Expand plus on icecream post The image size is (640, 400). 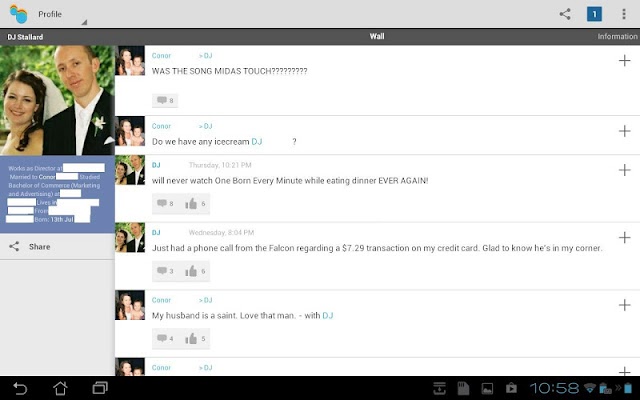624,131
